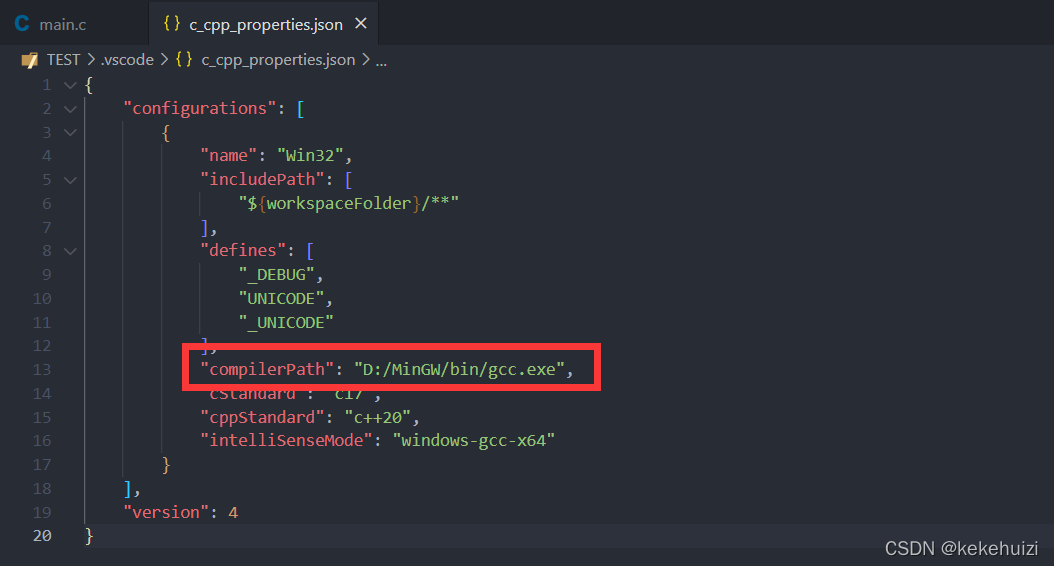The image size is (1054, 566).
Task: Click the "includePath" key
Action: (x=262, y=179)
